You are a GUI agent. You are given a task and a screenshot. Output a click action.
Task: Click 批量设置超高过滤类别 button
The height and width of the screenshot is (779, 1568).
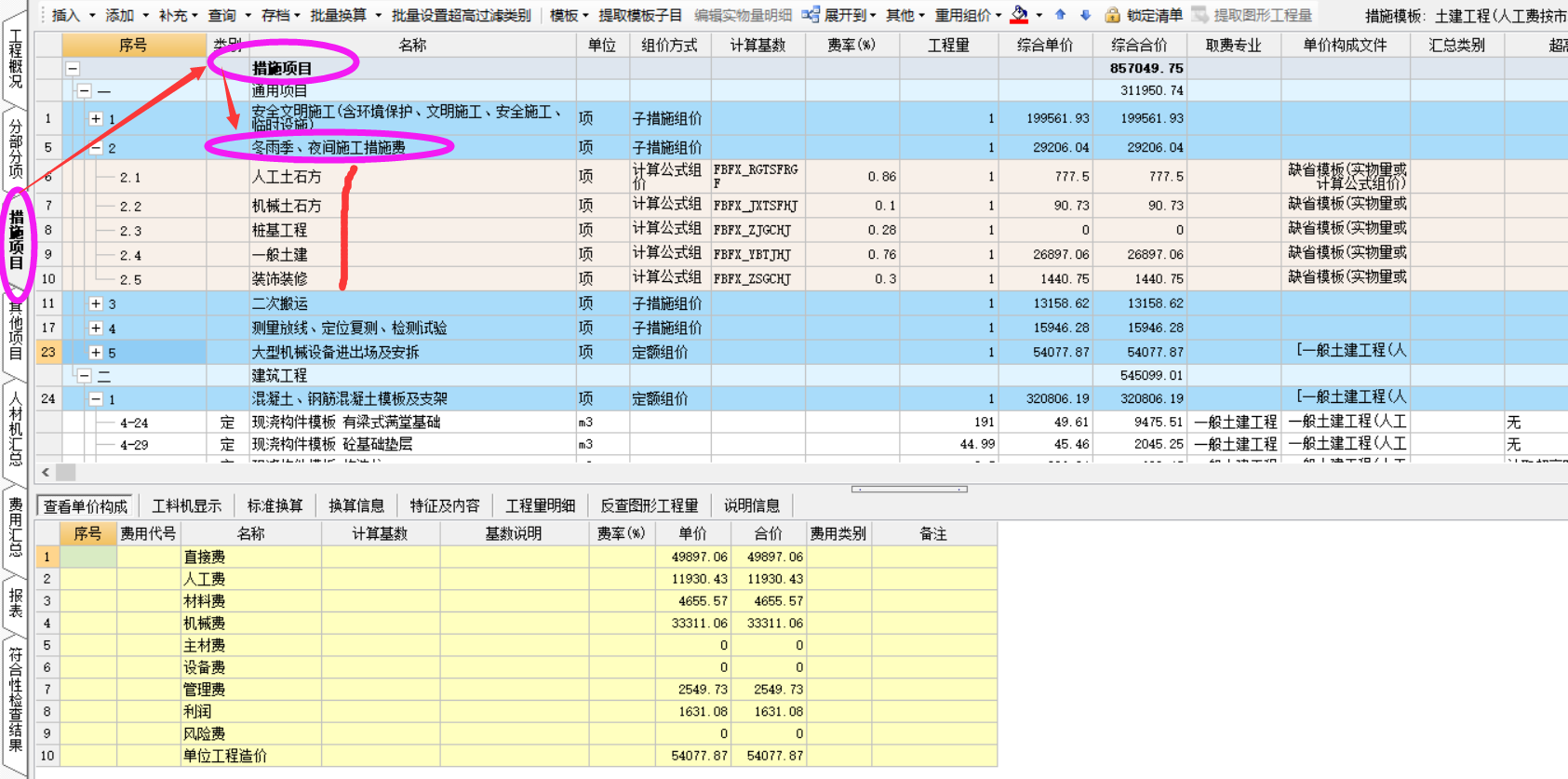[461, 16]
